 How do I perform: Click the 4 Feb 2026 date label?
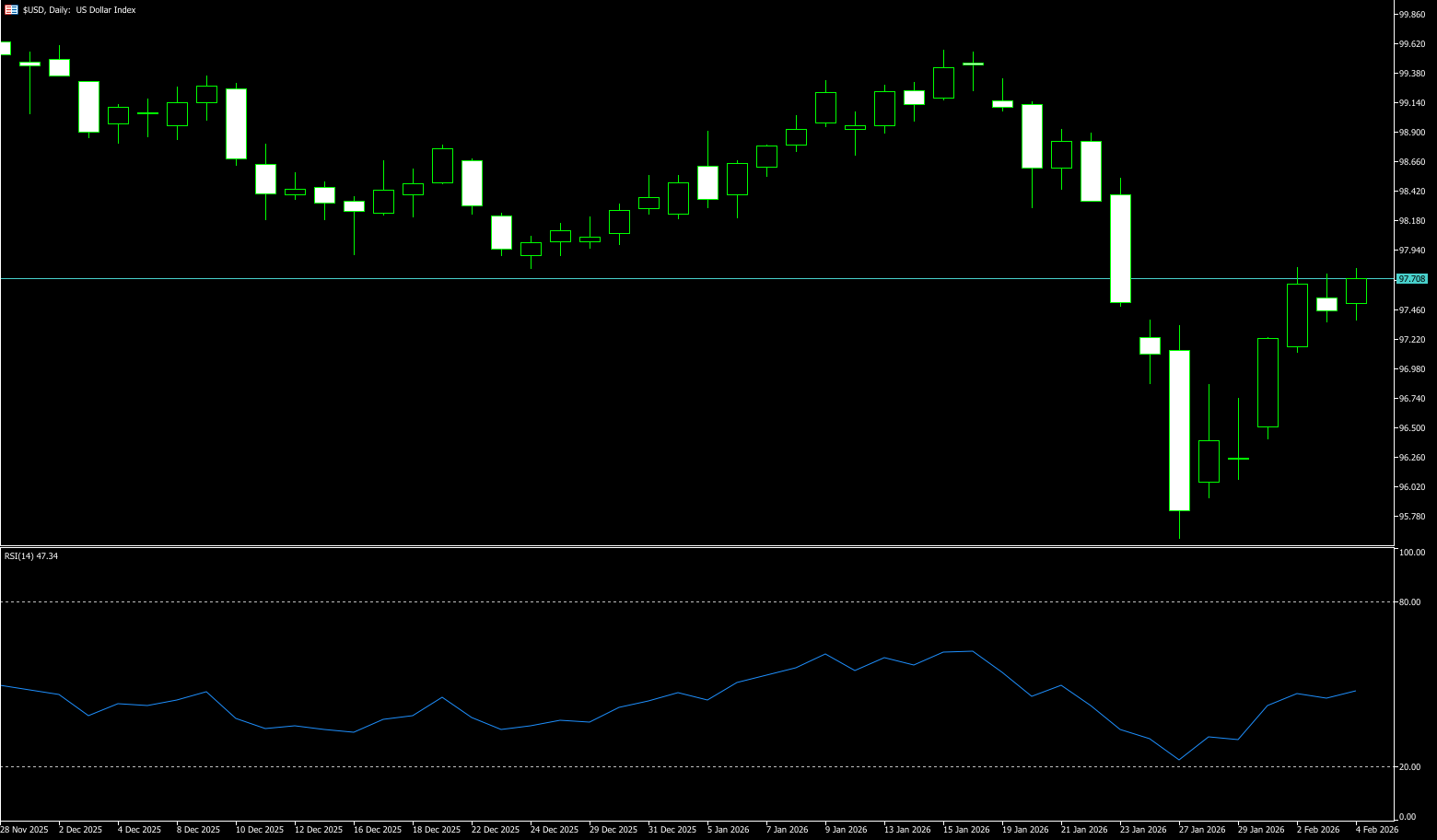pyautogui.click(x=1376, y=830)
